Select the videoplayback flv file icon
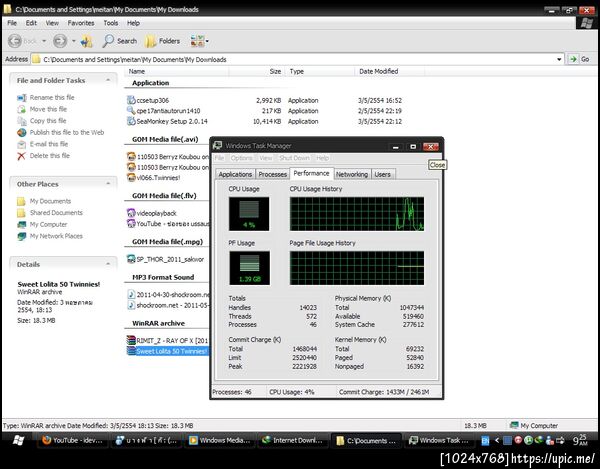 click(x=131, y=213)
